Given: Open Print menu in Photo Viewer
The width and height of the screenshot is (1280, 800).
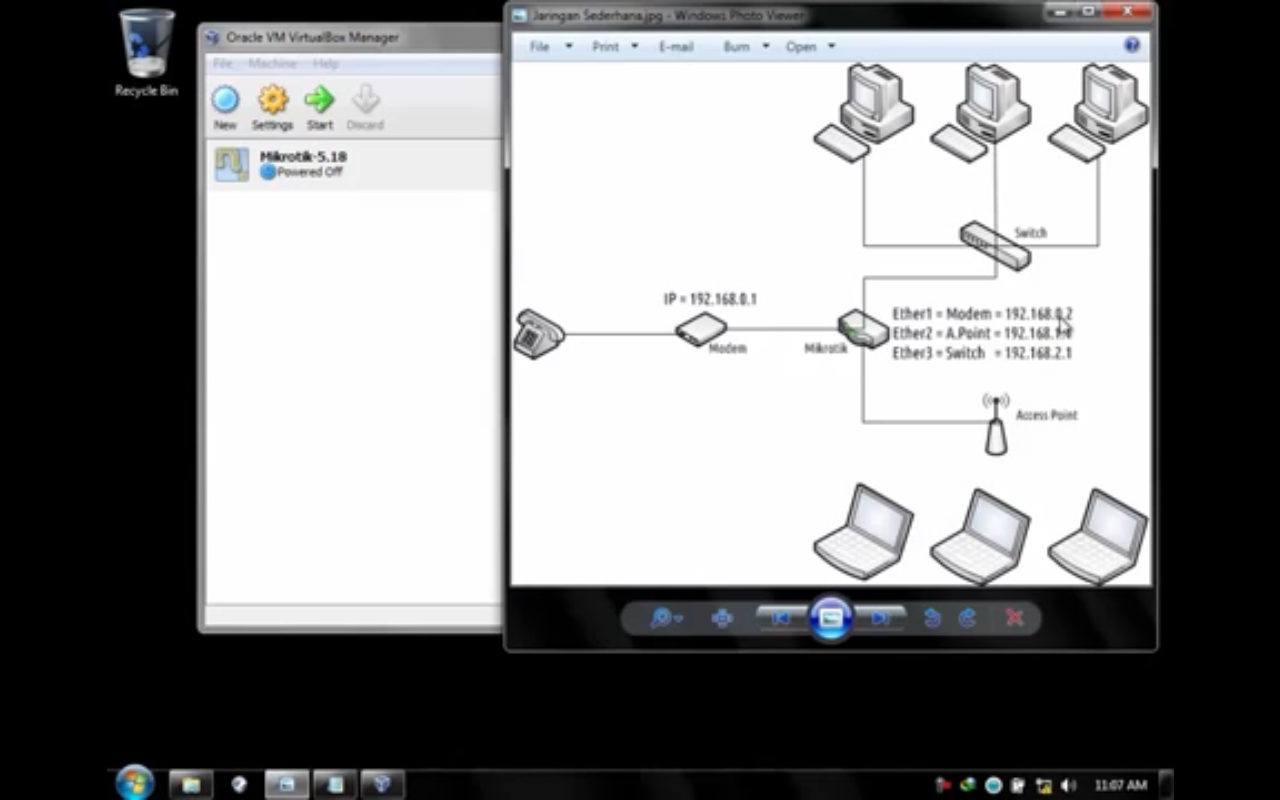Looking at the screenshot, I should 605,46.
